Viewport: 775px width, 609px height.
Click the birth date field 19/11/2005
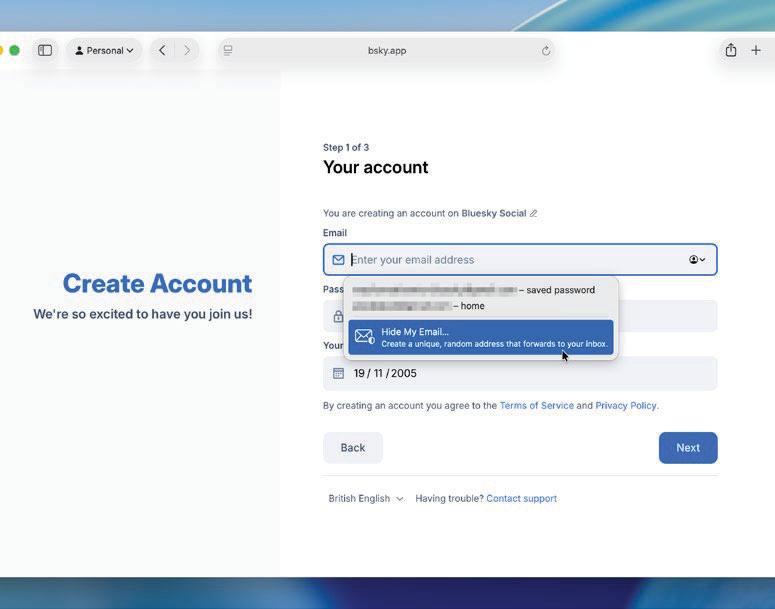tap(520, 373)
